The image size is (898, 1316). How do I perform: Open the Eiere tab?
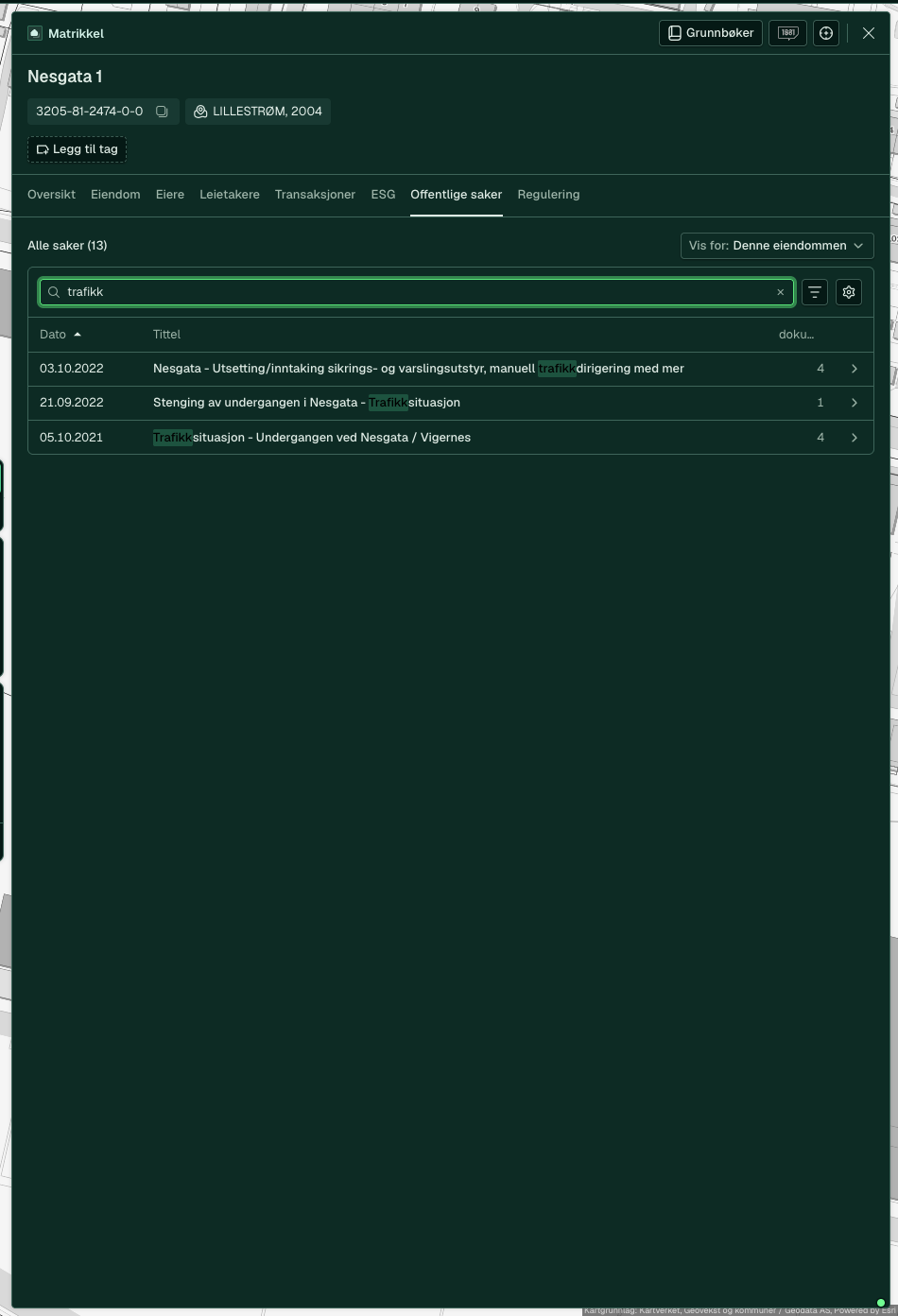click(170, 195)
